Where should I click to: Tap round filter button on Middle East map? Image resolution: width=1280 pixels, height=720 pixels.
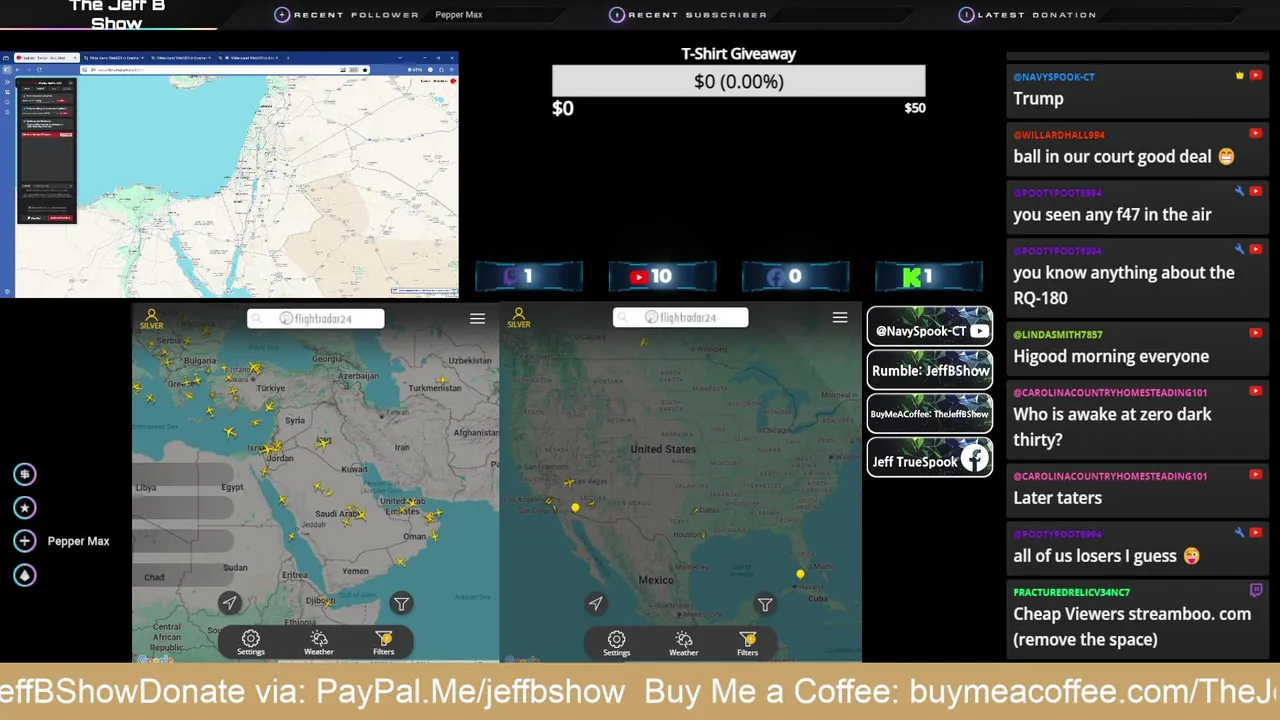point(401,603)
